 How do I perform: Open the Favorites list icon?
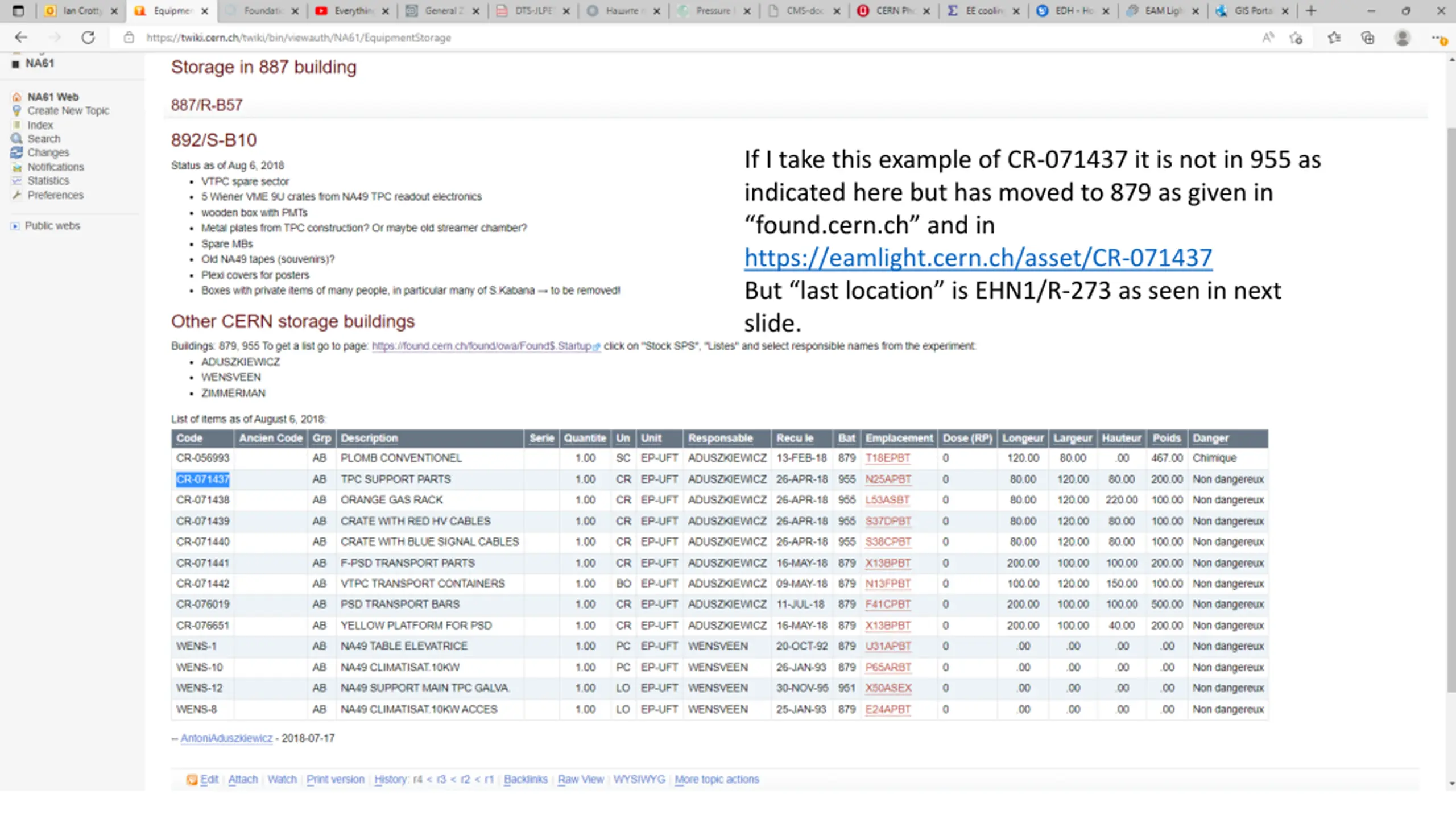pyautogui.click(x=1334, y=38)
